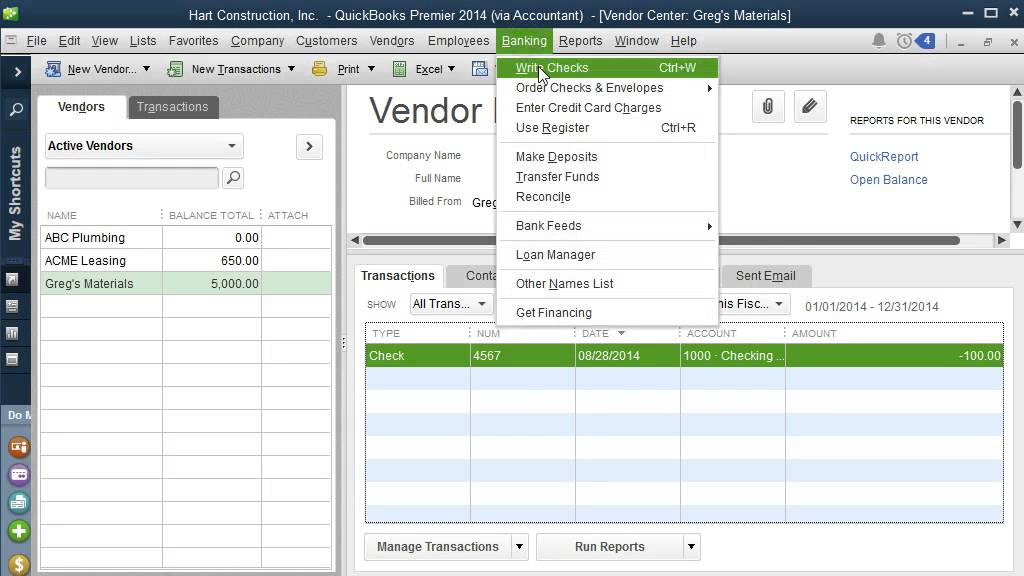1024x576 pixels.
Task: Open the reminders clock icon
Action: point(904,41)
